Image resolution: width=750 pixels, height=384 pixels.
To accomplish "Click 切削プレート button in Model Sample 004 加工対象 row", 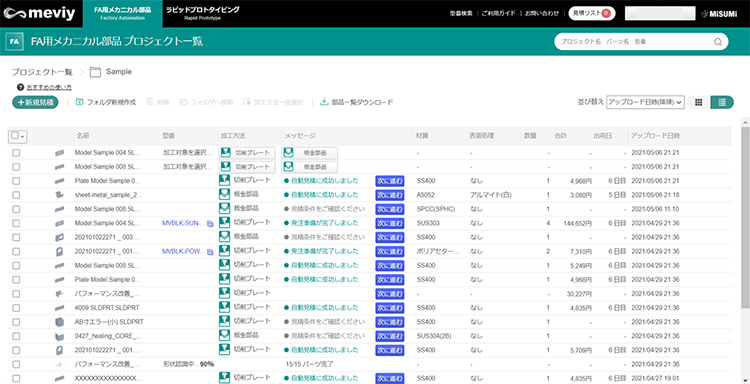I will (x=247, y=153).
